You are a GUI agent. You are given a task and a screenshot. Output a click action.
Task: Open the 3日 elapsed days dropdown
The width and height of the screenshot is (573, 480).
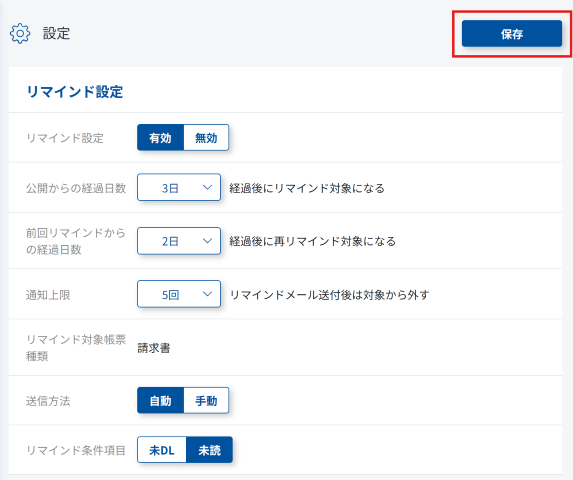pos(179,187)
